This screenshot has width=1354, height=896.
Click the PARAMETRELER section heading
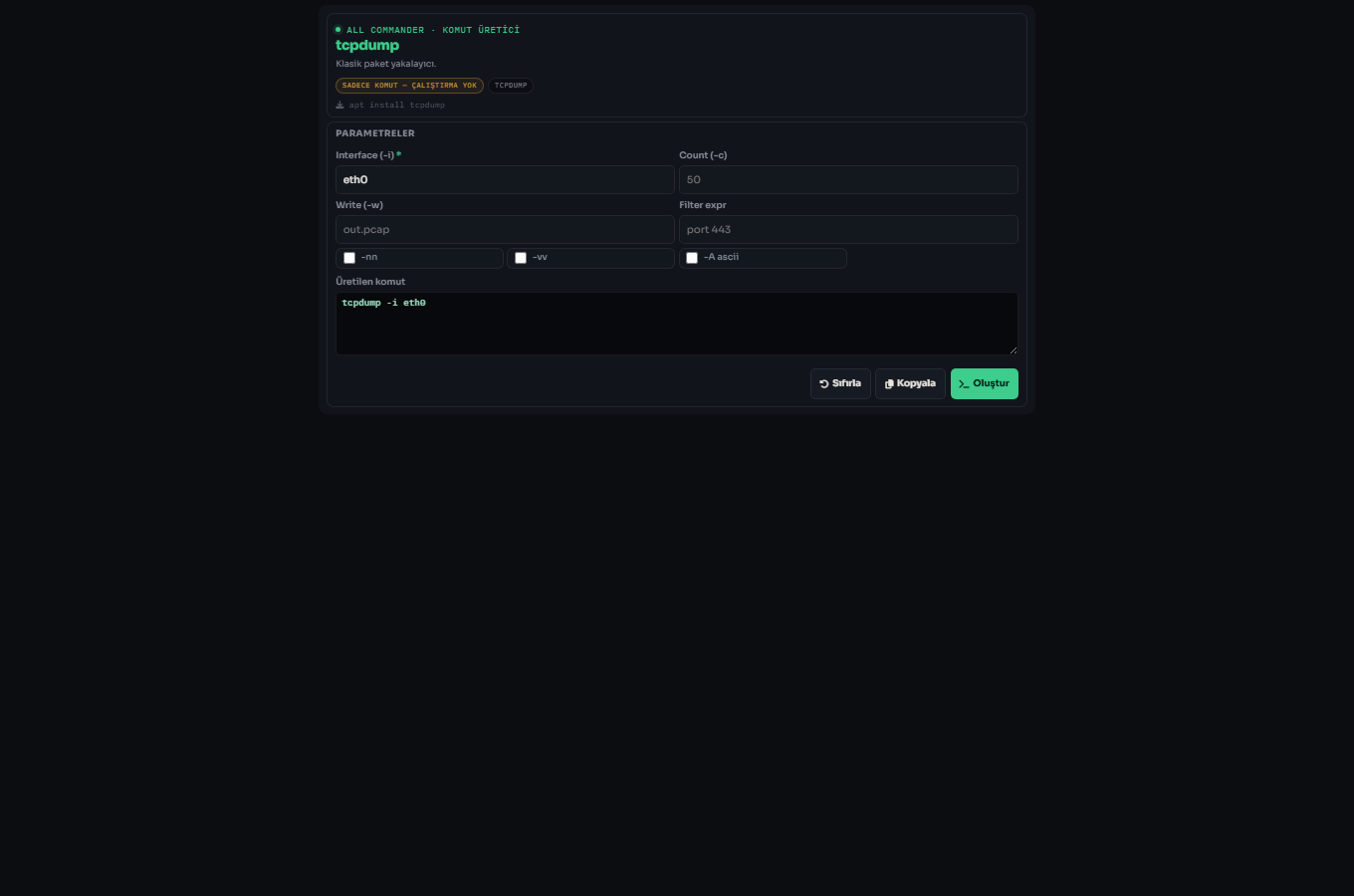click(x=375, y=133)
